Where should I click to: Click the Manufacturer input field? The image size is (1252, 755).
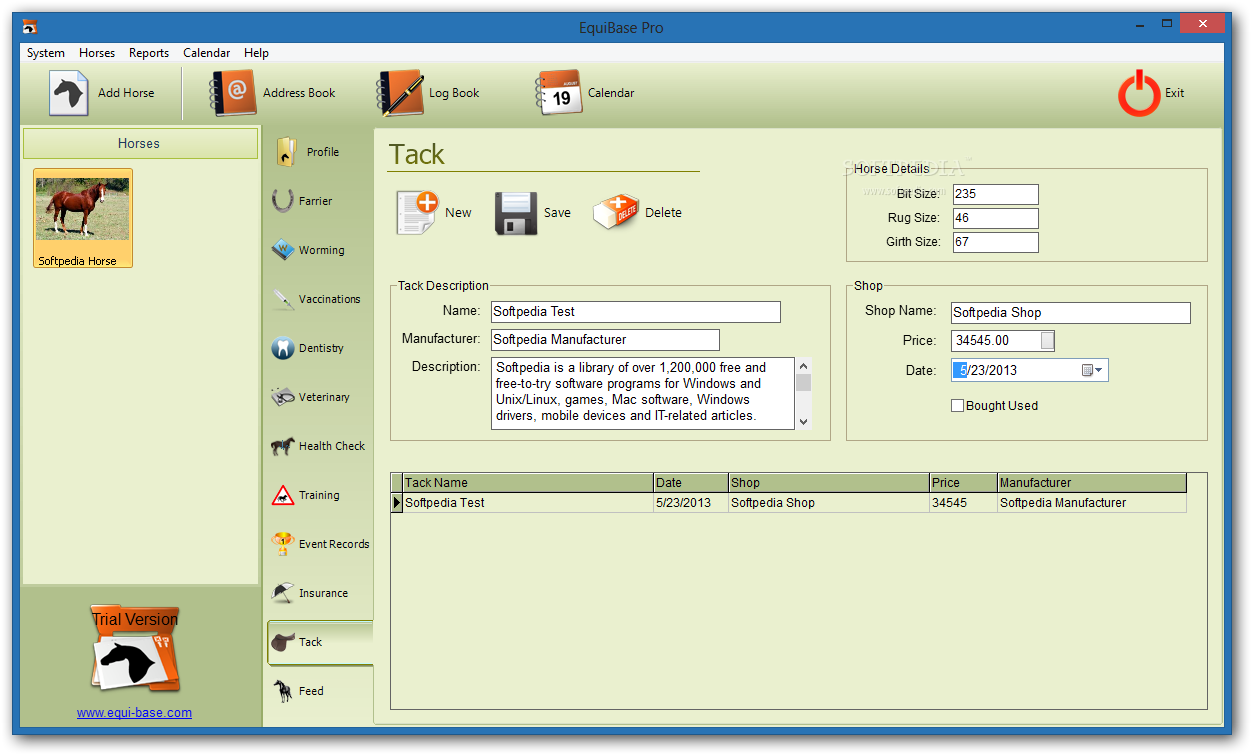605,340
